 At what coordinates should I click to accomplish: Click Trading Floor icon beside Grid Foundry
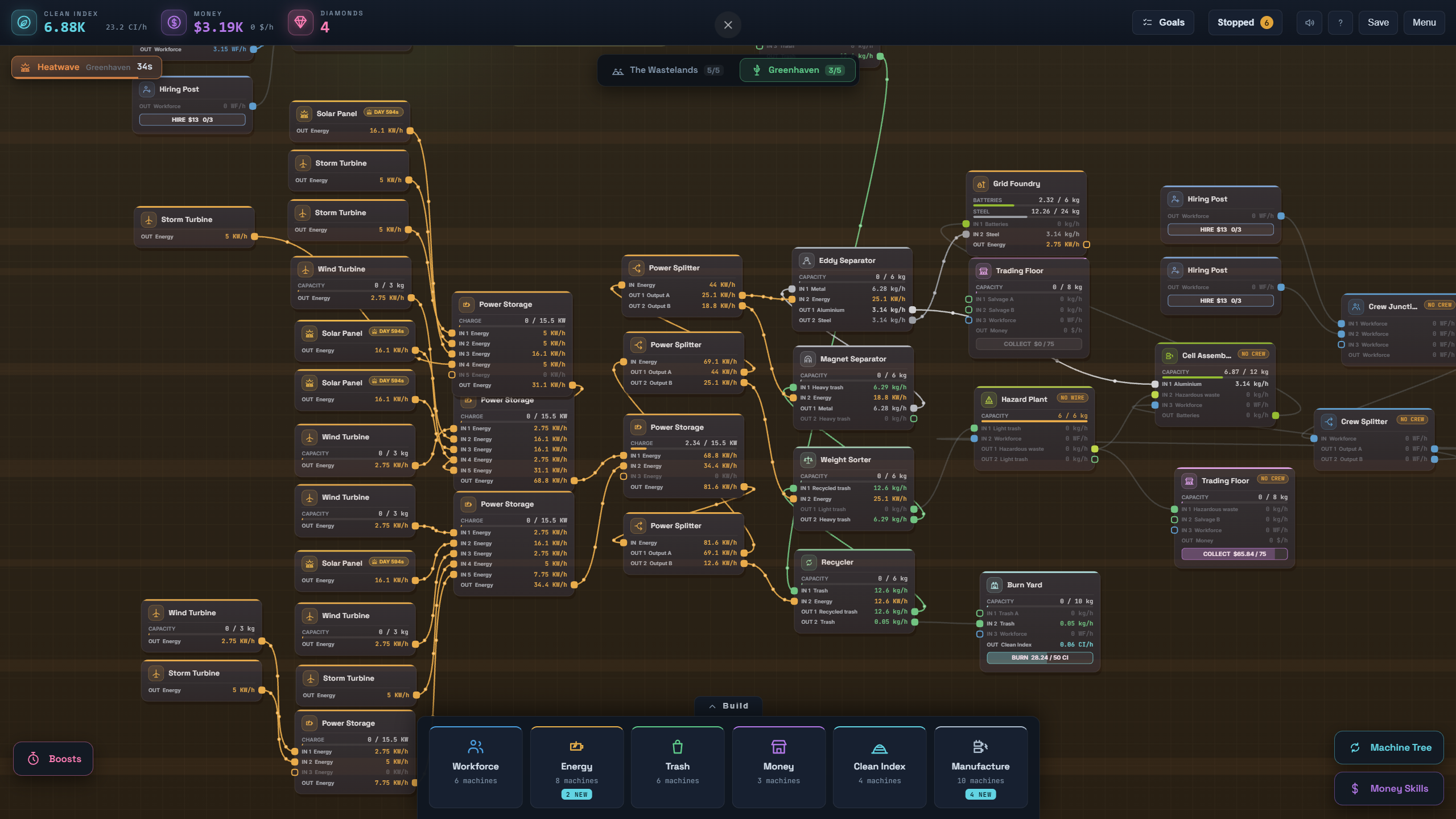tap(984, 271)
